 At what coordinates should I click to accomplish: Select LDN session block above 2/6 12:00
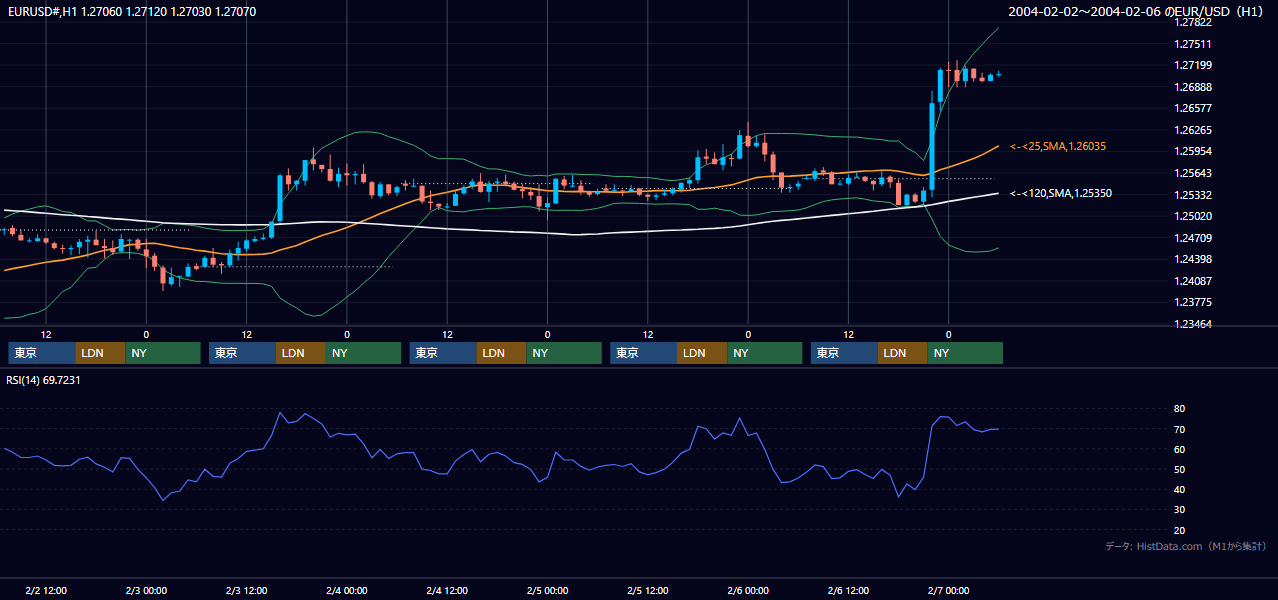coord(903,353)
